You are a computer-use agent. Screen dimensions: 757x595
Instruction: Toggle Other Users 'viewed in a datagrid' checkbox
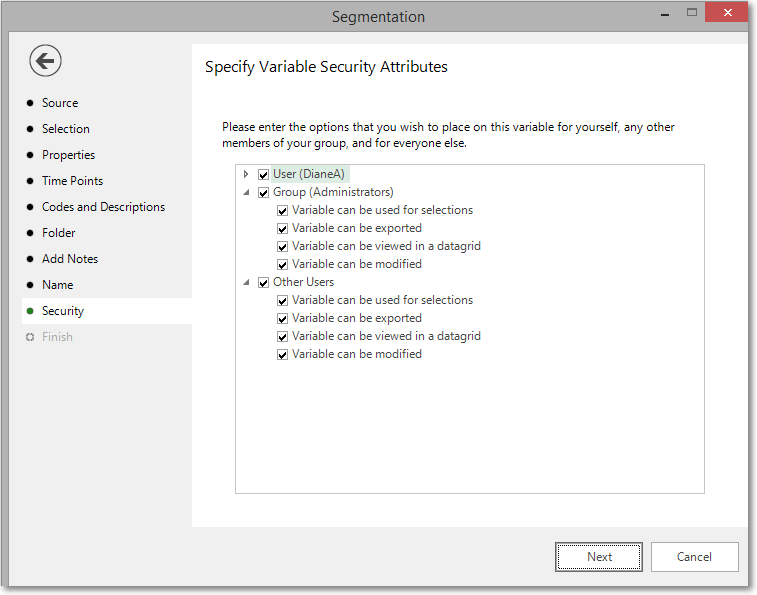pyautogui.click(x=282, y=337)
